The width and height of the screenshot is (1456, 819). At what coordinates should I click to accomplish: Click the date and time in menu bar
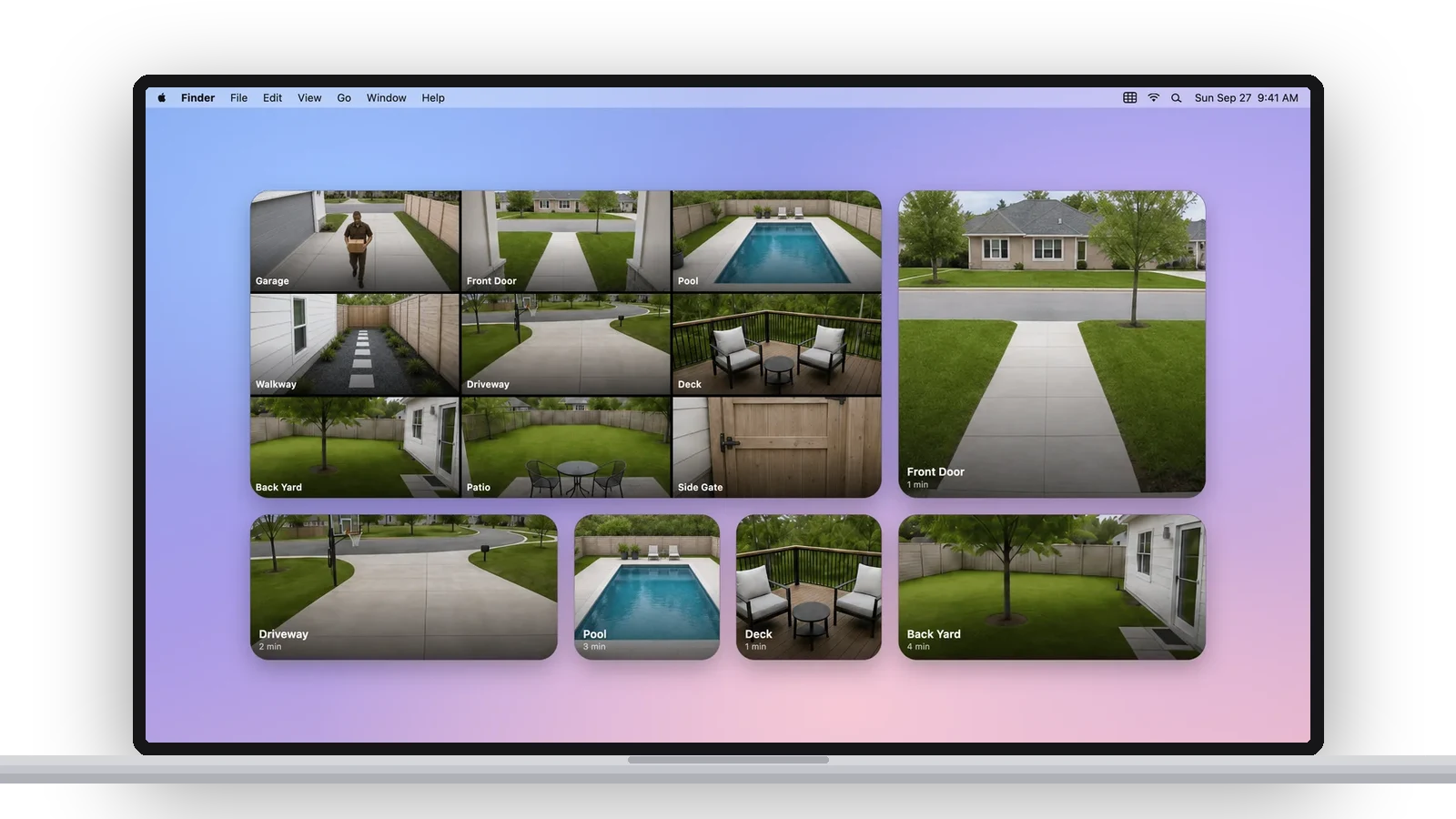click(x=1246, y=98)
